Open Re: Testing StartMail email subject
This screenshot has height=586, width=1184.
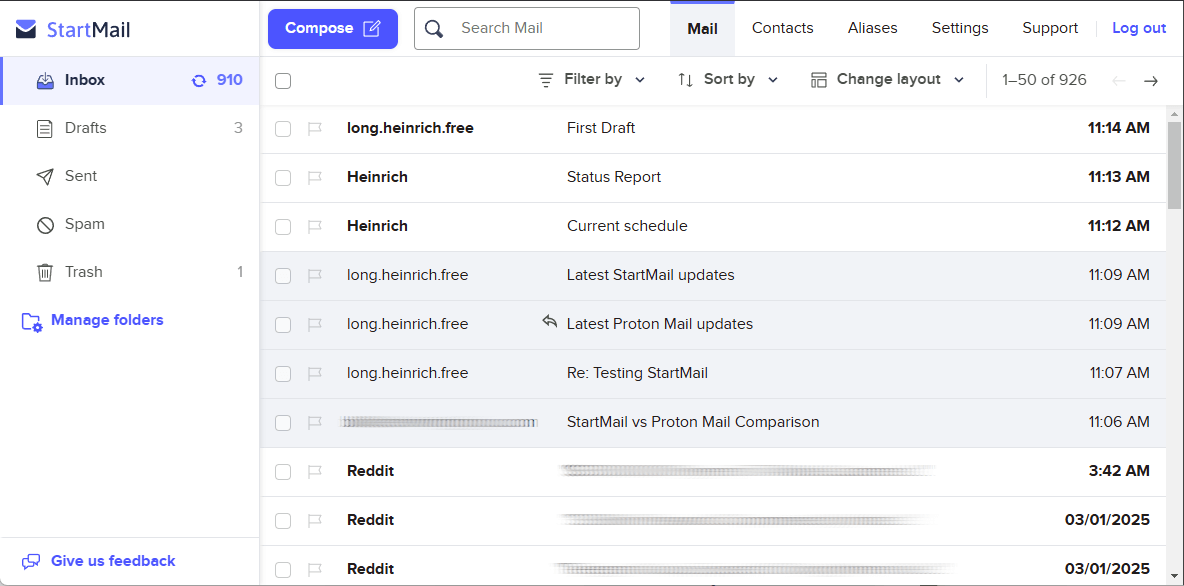pos(637,373)
